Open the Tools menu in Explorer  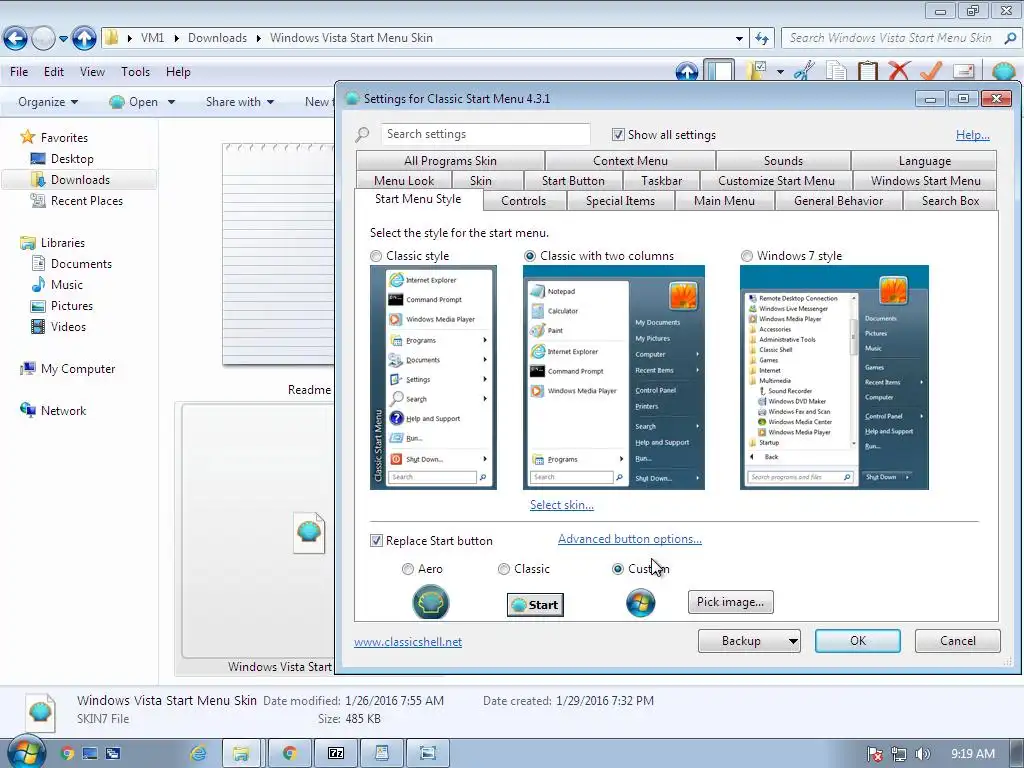(135, 72)
